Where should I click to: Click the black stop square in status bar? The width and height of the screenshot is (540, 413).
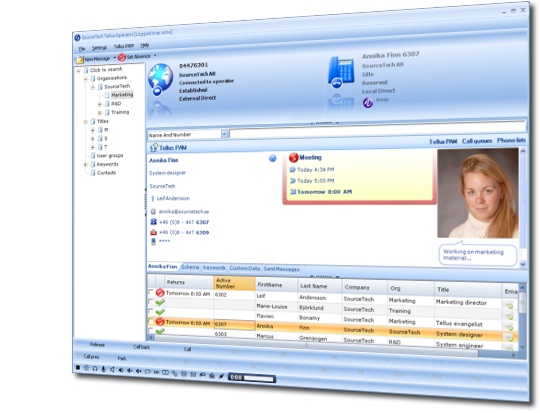78,368
